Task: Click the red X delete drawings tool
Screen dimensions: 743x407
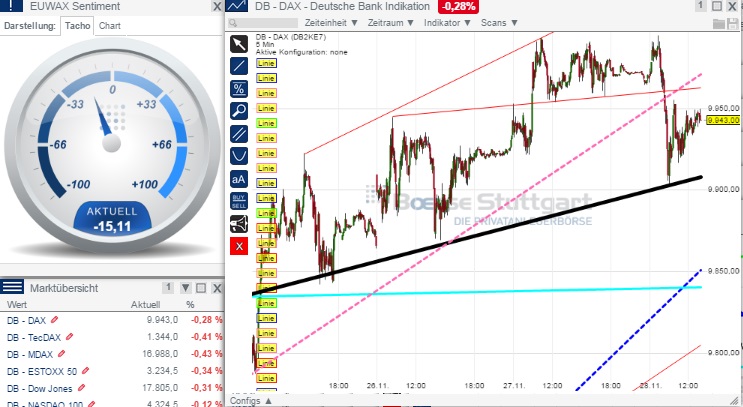Action: pyautogui.click(x=239, y=246)
